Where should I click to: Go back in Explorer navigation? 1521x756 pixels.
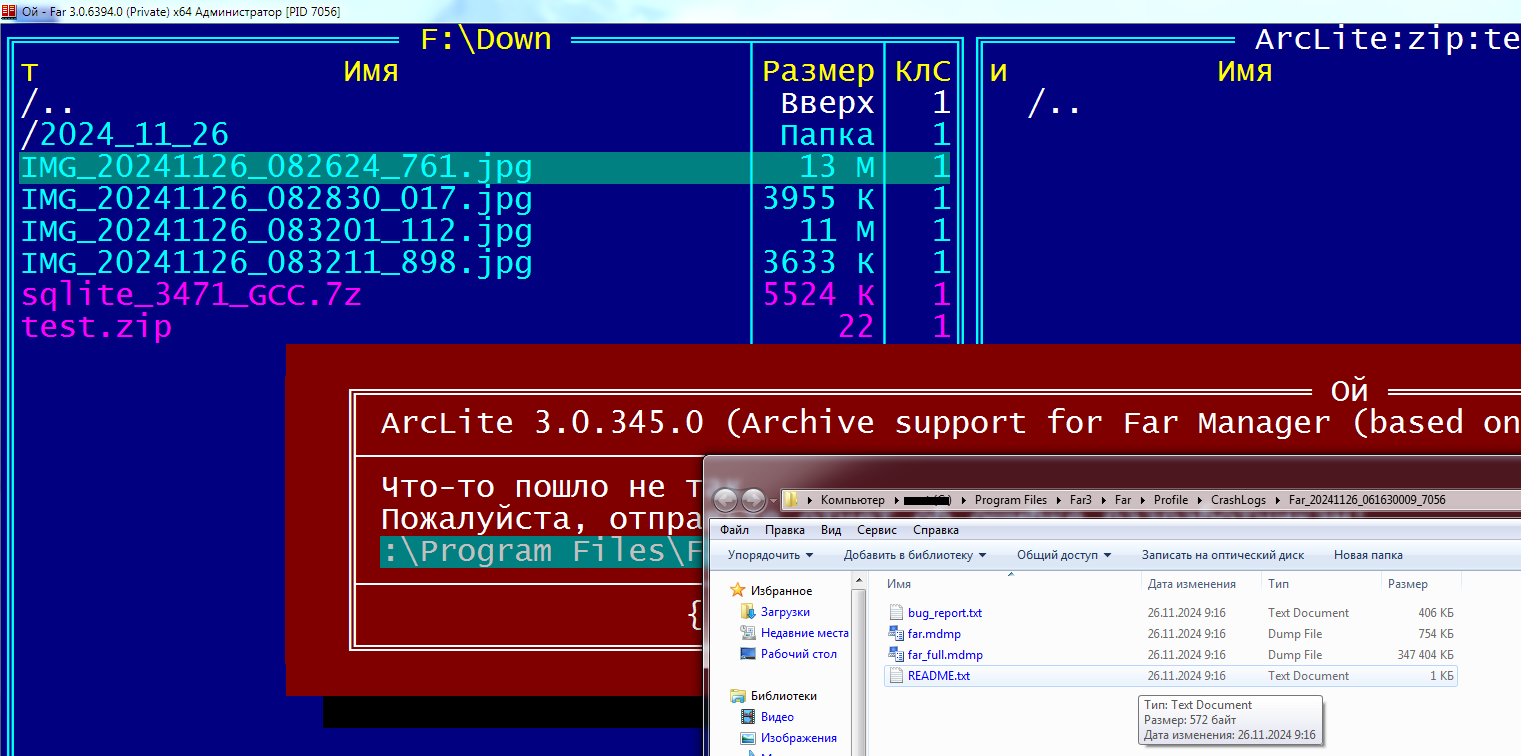pyautogui.click(x=725, y=500)
